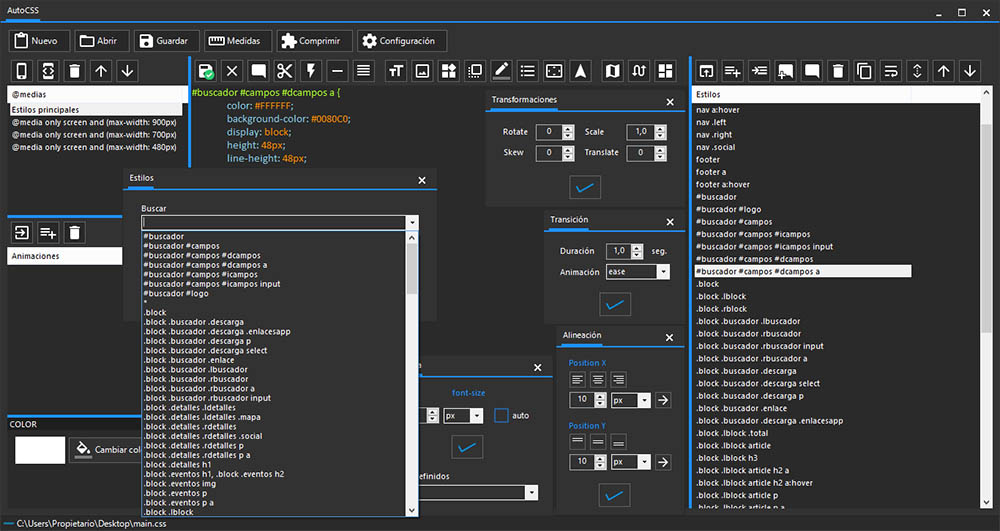Move media down with the down arrow
This screenshot has width=1000, height=531.
(128, 71)
